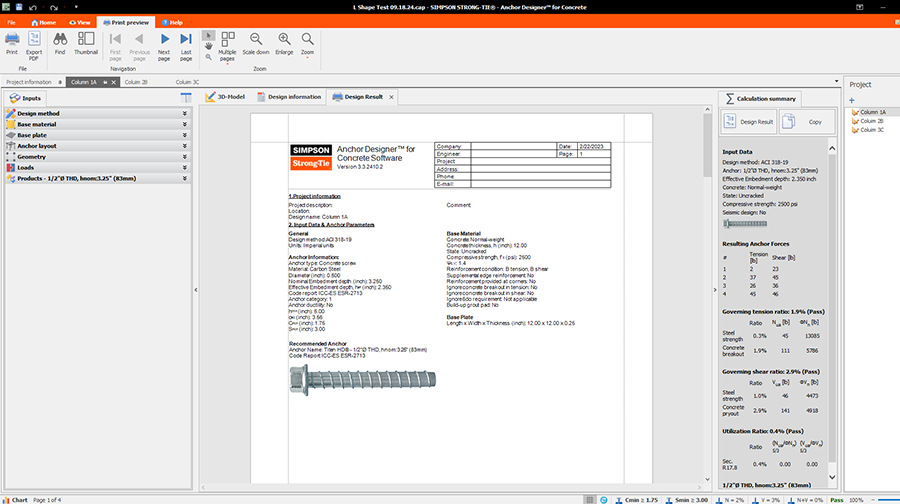Expand the Base material section
Image resolution: width=900 pixels, height=504 pixels.
[98, 125]
